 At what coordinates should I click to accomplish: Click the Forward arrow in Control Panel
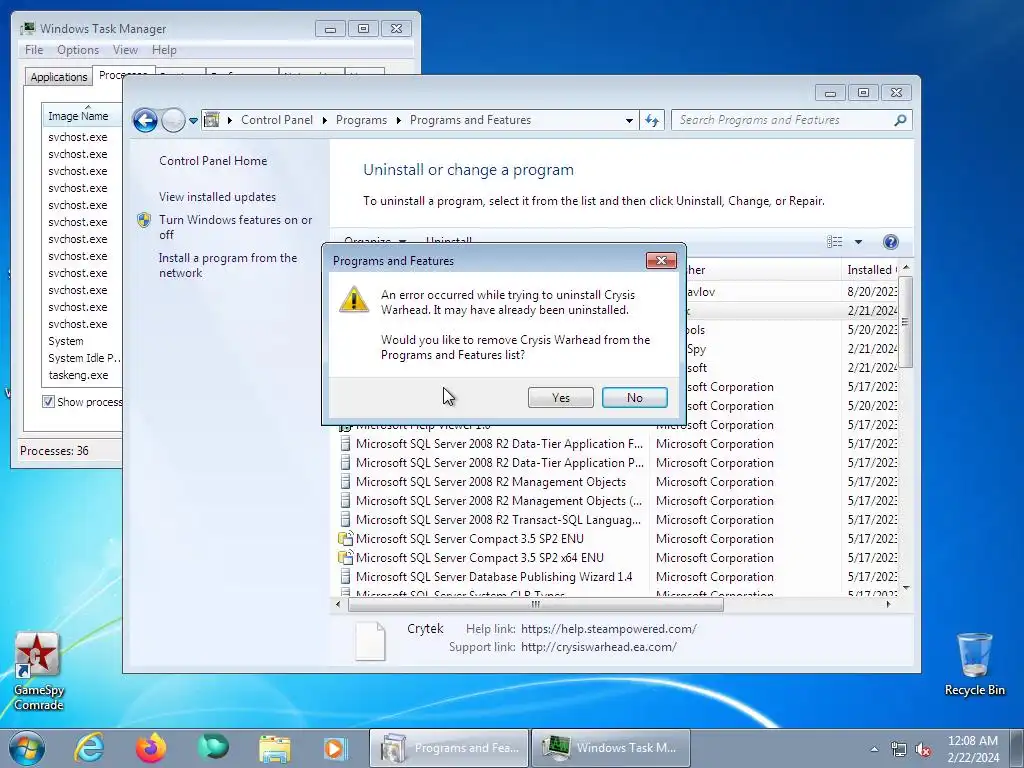[x=173, y=120]
